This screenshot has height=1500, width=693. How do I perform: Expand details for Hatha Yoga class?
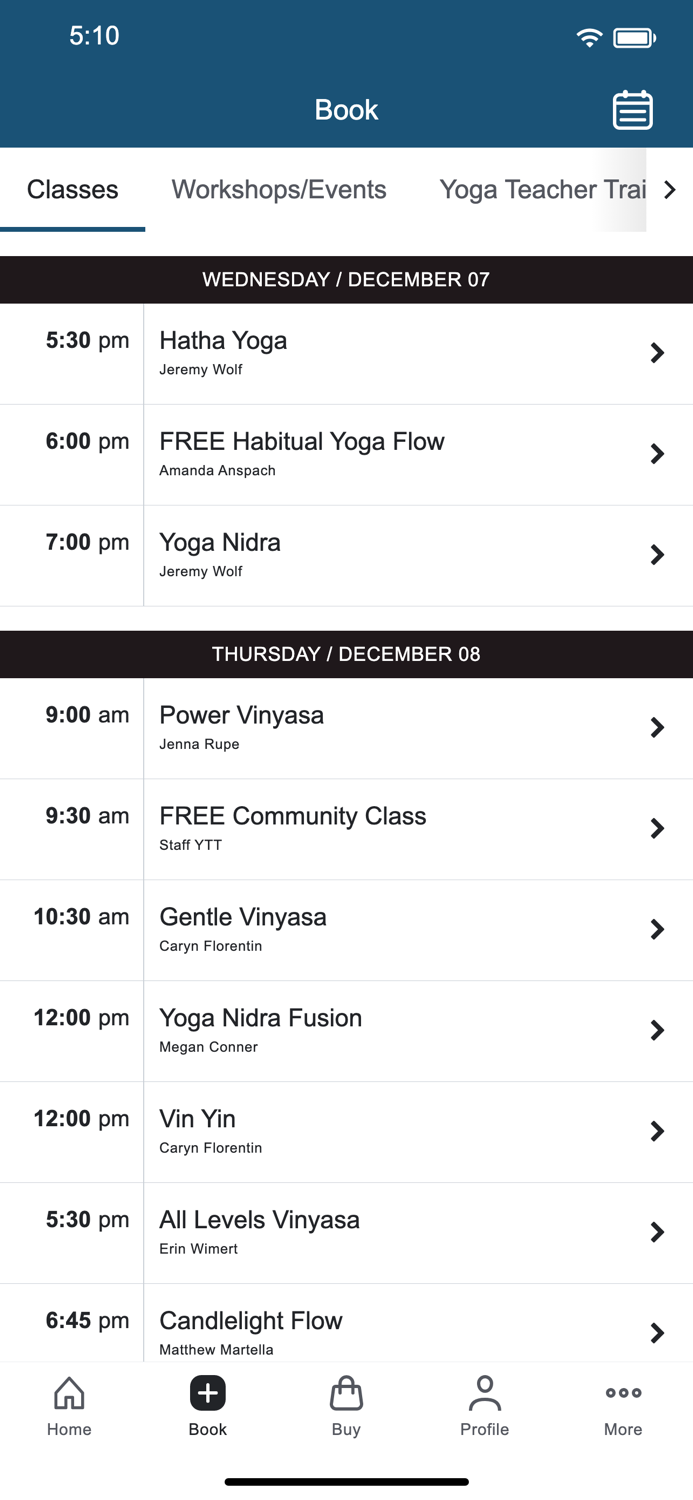pos(657,353)
